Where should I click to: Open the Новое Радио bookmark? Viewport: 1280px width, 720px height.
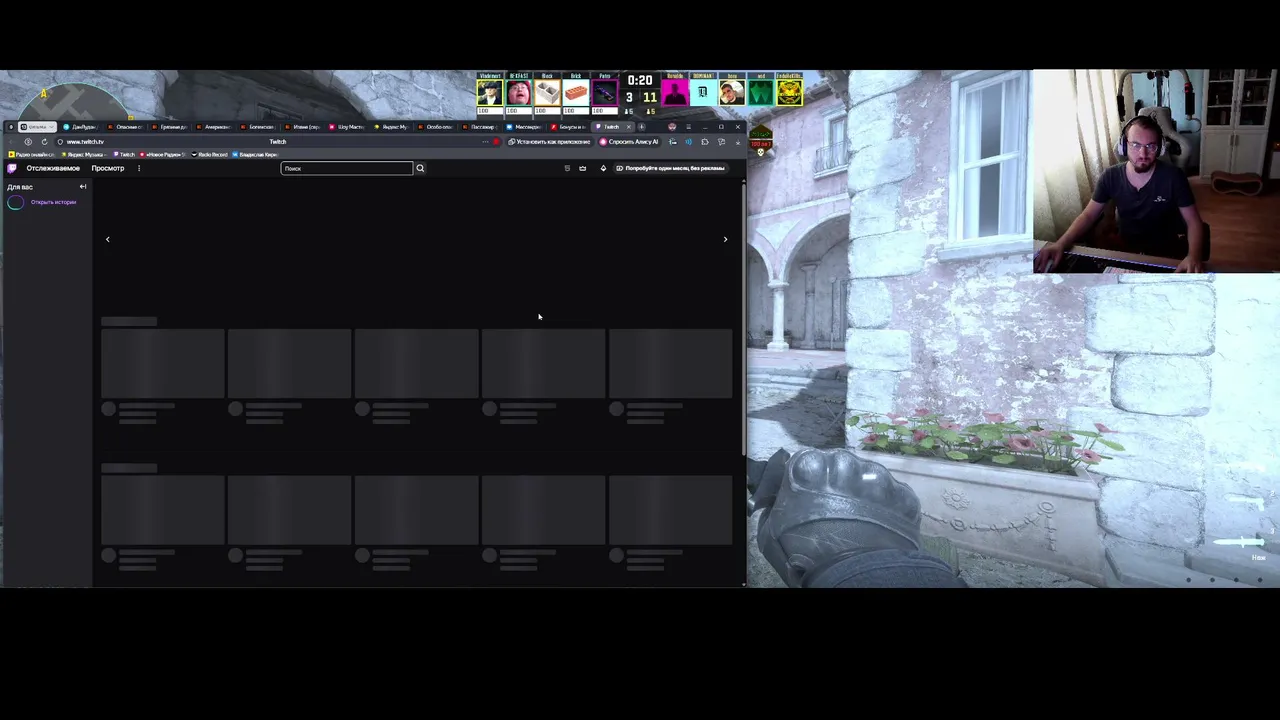tap(164, 155)
